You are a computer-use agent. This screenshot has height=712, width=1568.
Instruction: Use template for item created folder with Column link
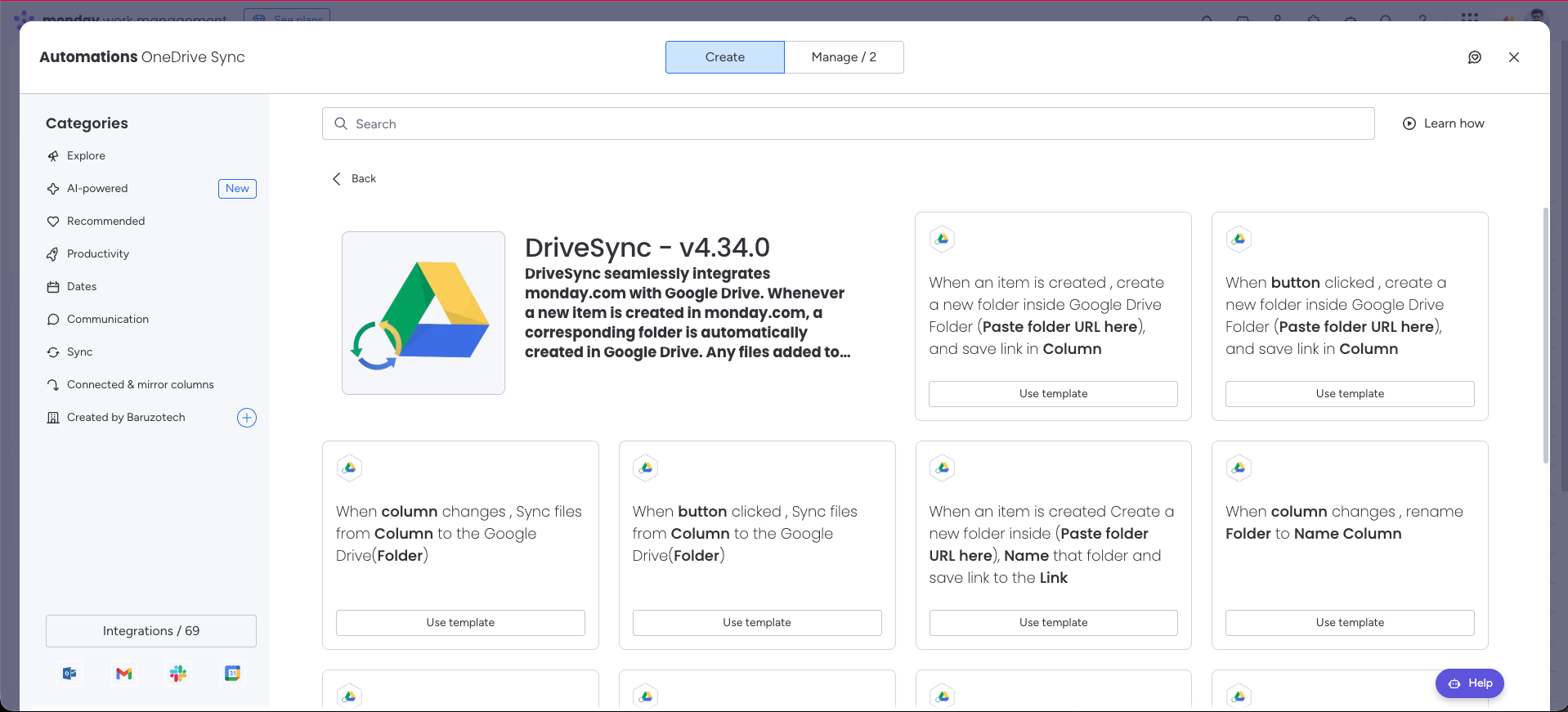coord(1053,394)
